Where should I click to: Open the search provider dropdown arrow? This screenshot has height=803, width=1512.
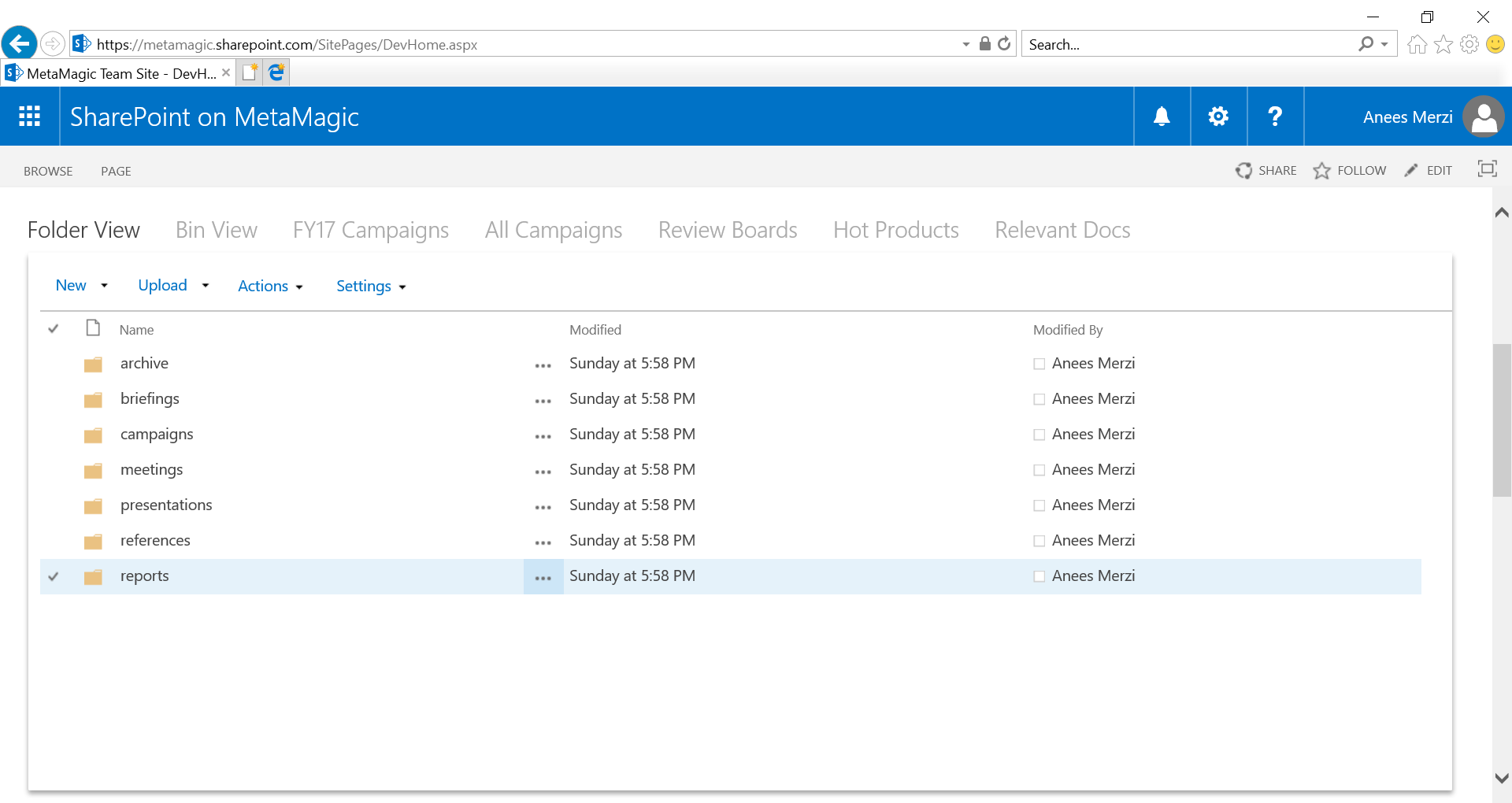(1384, 44)
